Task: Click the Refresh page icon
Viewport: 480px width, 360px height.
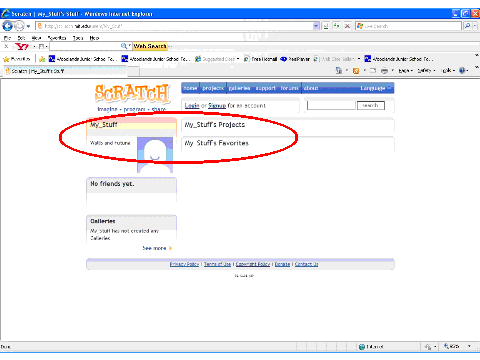Action: click(337, 26)
